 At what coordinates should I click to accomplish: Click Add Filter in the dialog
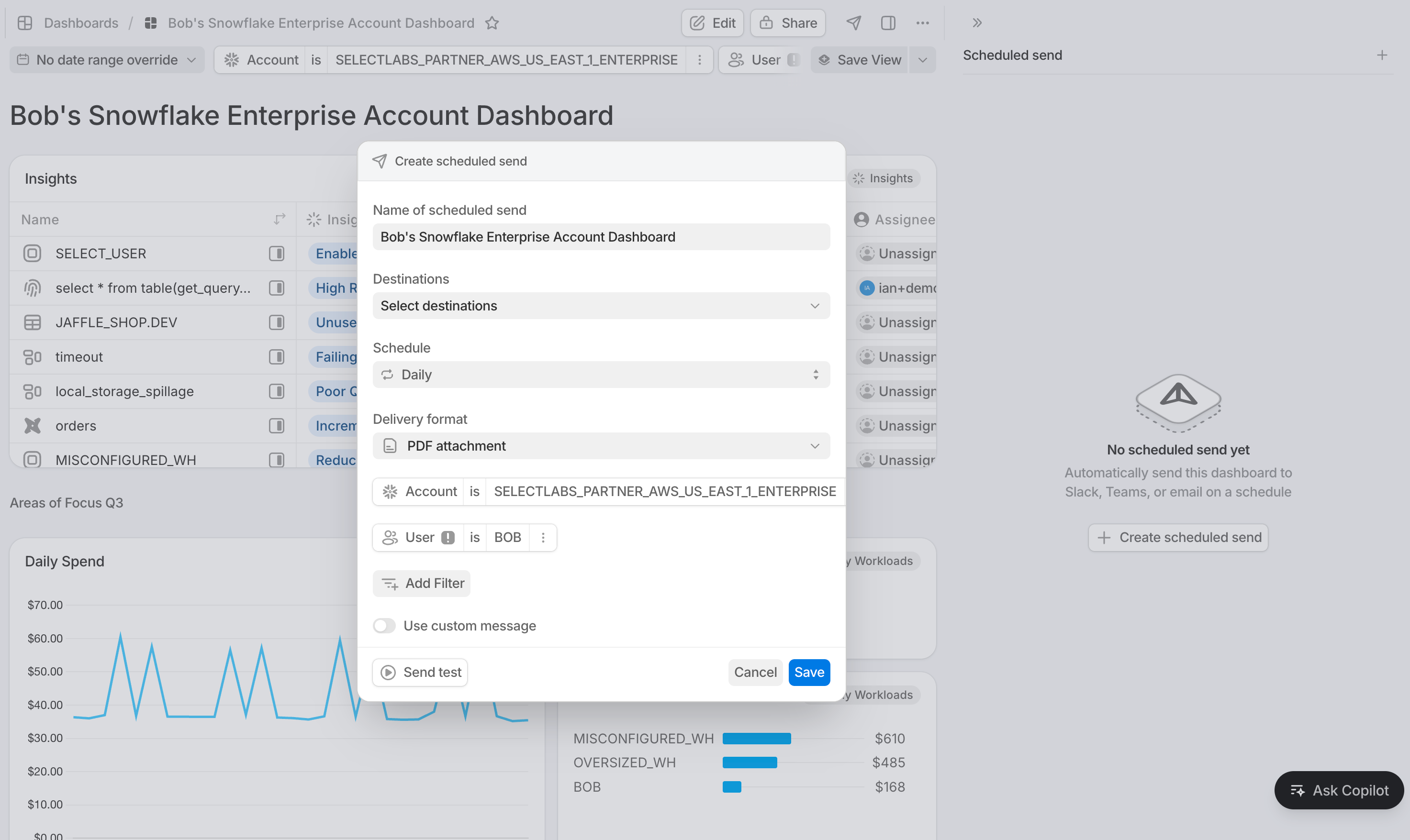click(x=421, y=583)
